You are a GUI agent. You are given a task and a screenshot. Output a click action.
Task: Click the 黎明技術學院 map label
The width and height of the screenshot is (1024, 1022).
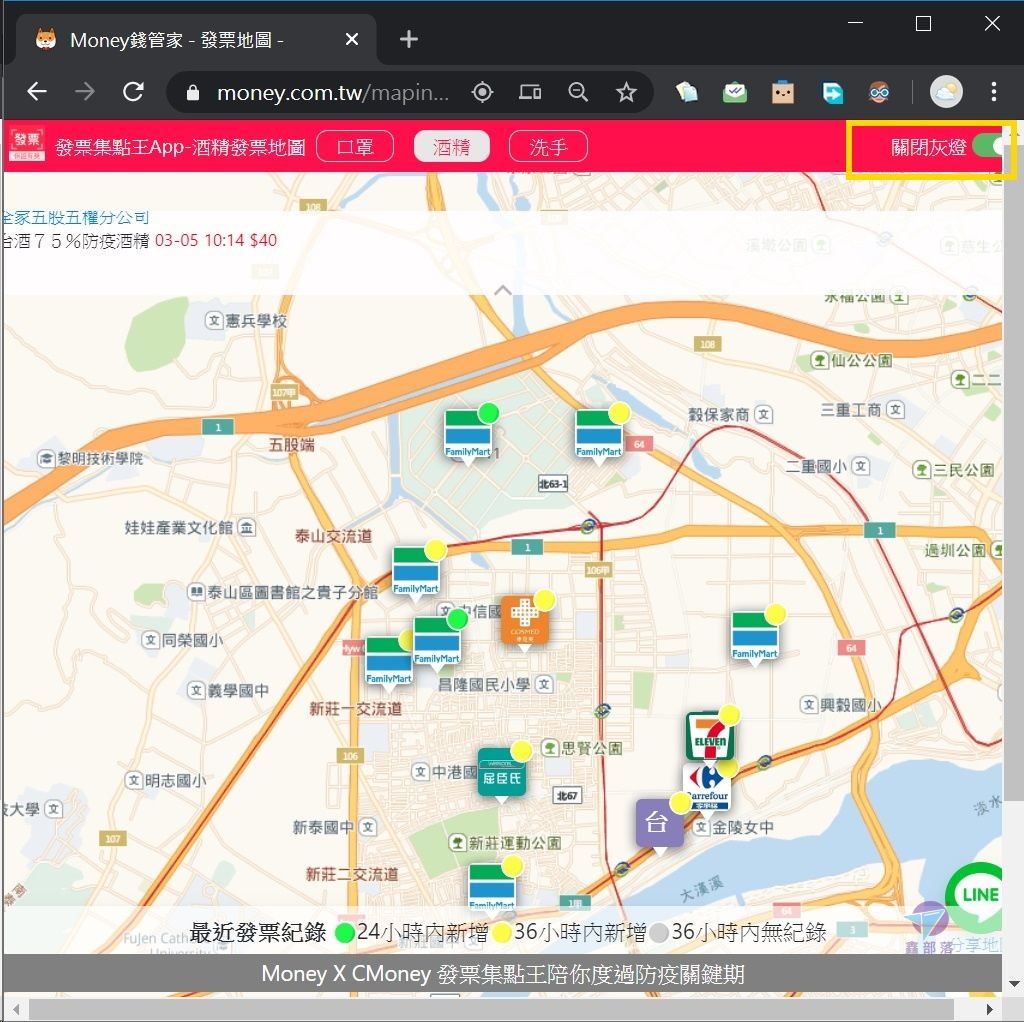coord(90,458)
